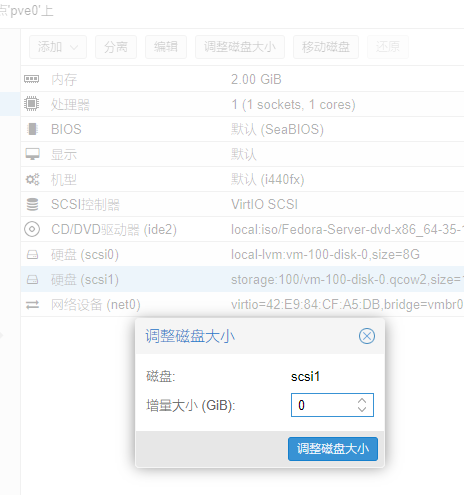This screenshot has height=495, width=464.
Task: Click the 编辑 (Edit) toolbar button
Action: click(x=166, y=47)
